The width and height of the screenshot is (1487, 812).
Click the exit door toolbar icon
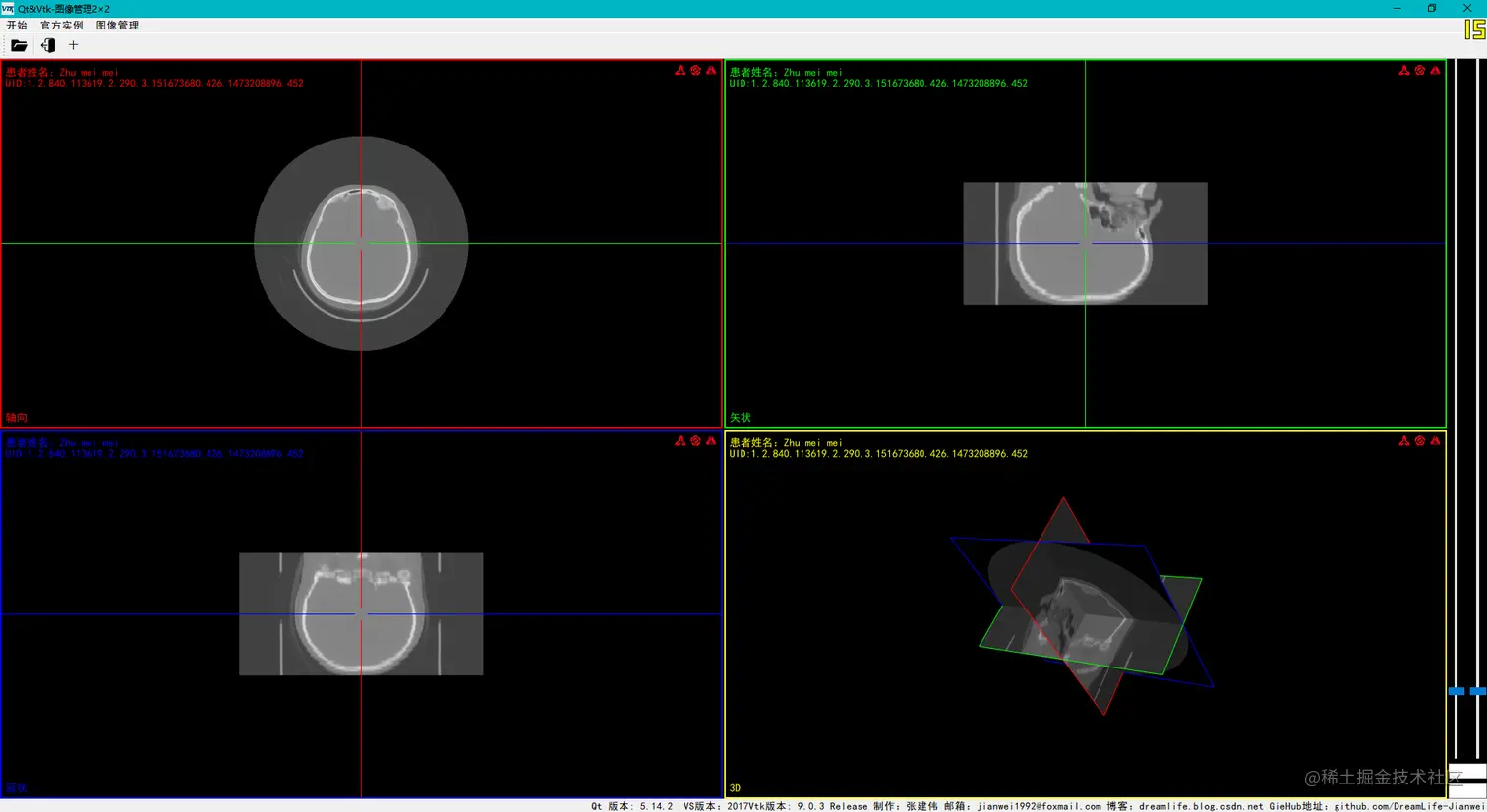click(47, 45)
